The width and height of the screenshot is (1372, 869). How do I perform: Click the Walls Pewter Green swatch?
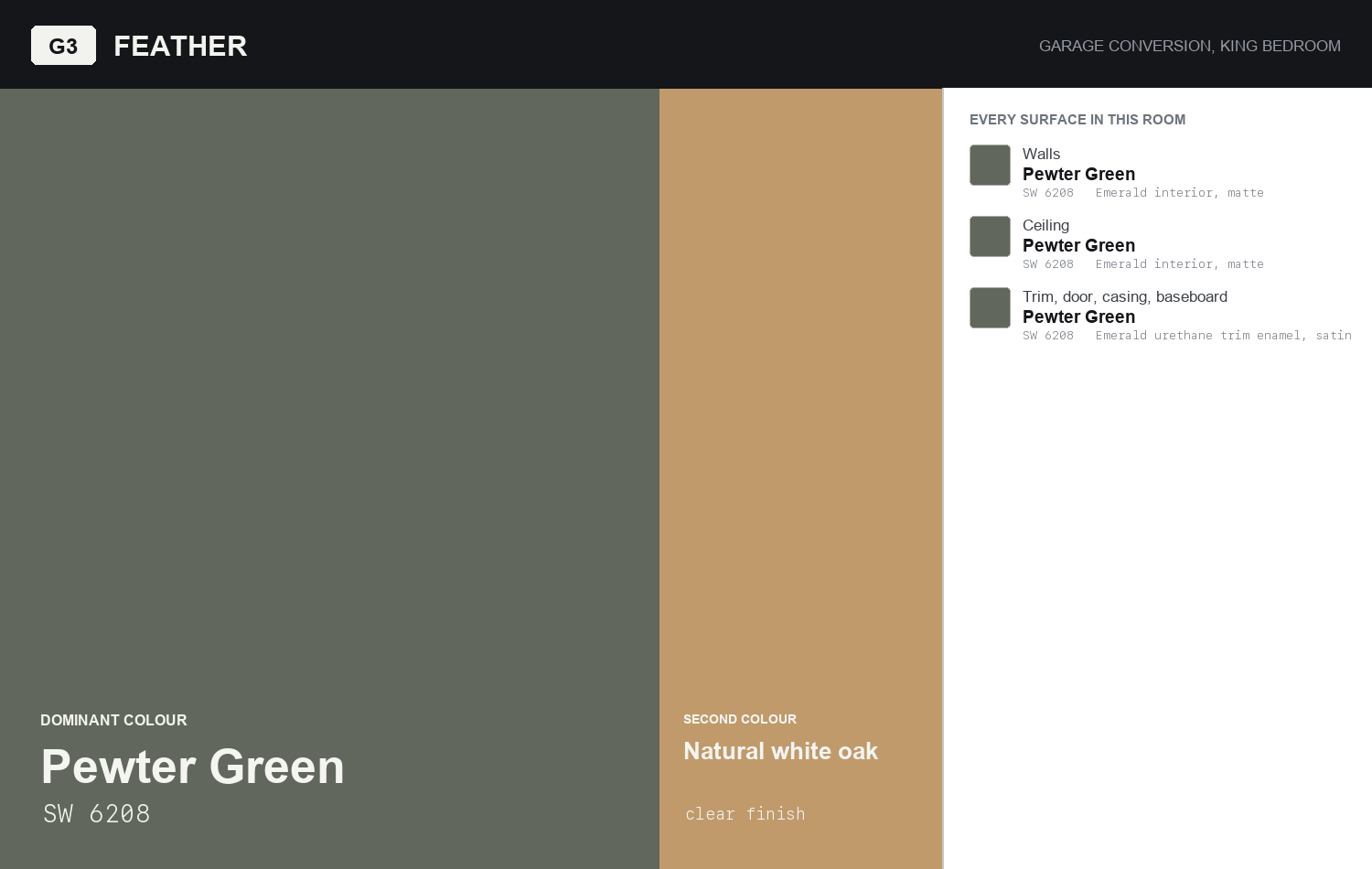[x=990, y=166]
